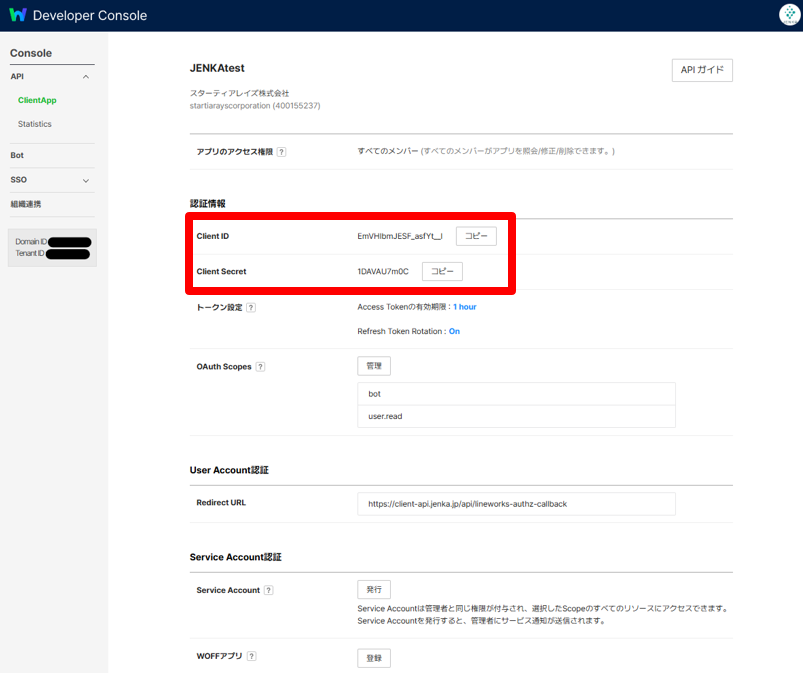Viewport: 803px width, 673px height.
Task: Select 組織連携 in the sidebar
Action: point(26,204)
